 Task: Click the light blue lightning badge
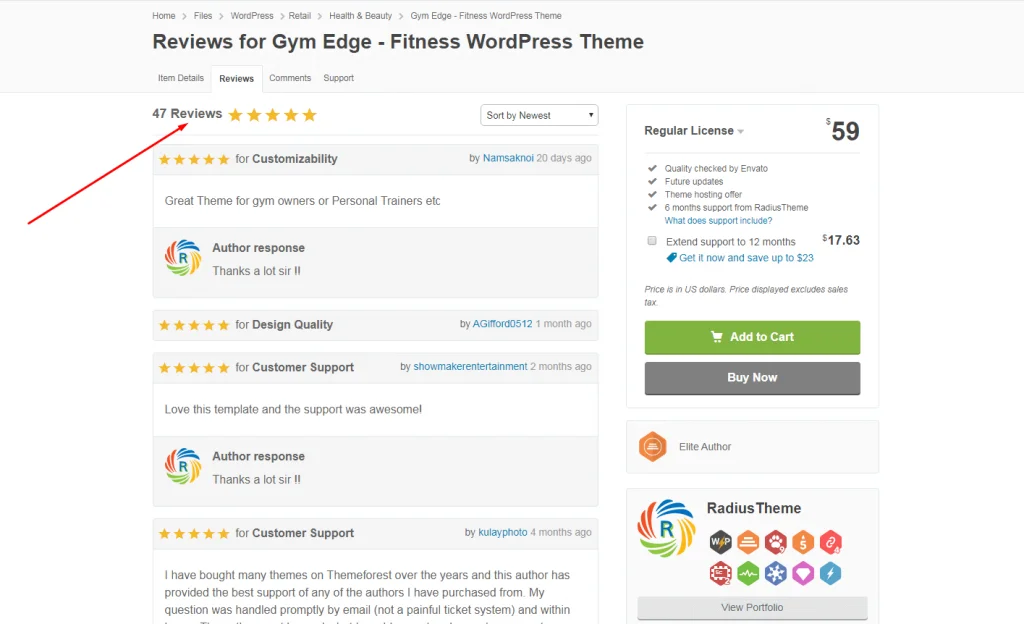[x=831, y=573]
